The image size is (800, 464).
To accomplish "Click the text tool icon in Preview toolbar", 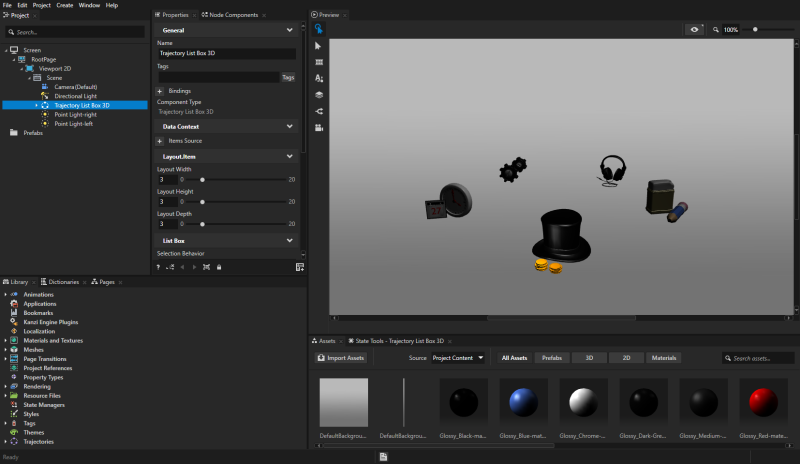I will coord(319,78).
